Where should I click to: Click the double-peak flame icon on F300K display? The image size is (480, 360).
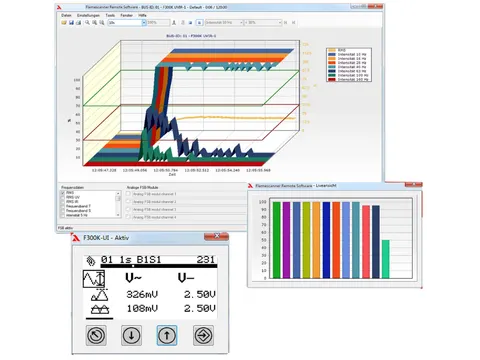tap(100, 309)
